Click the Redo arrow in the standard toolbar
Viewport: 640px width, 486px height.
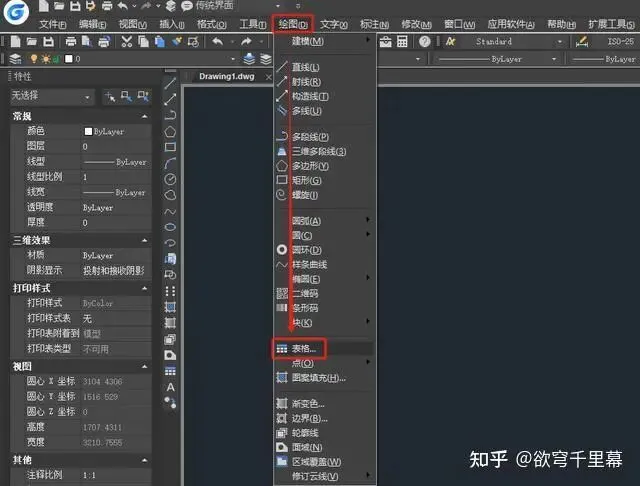[x=246, y=42]
